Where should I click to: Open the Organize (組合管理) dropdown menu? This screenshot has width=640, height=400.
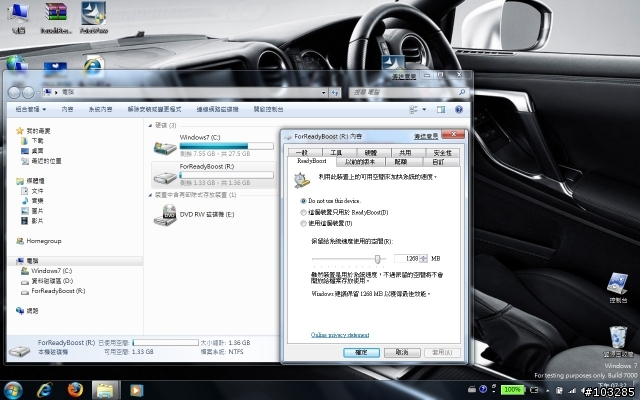31,109
